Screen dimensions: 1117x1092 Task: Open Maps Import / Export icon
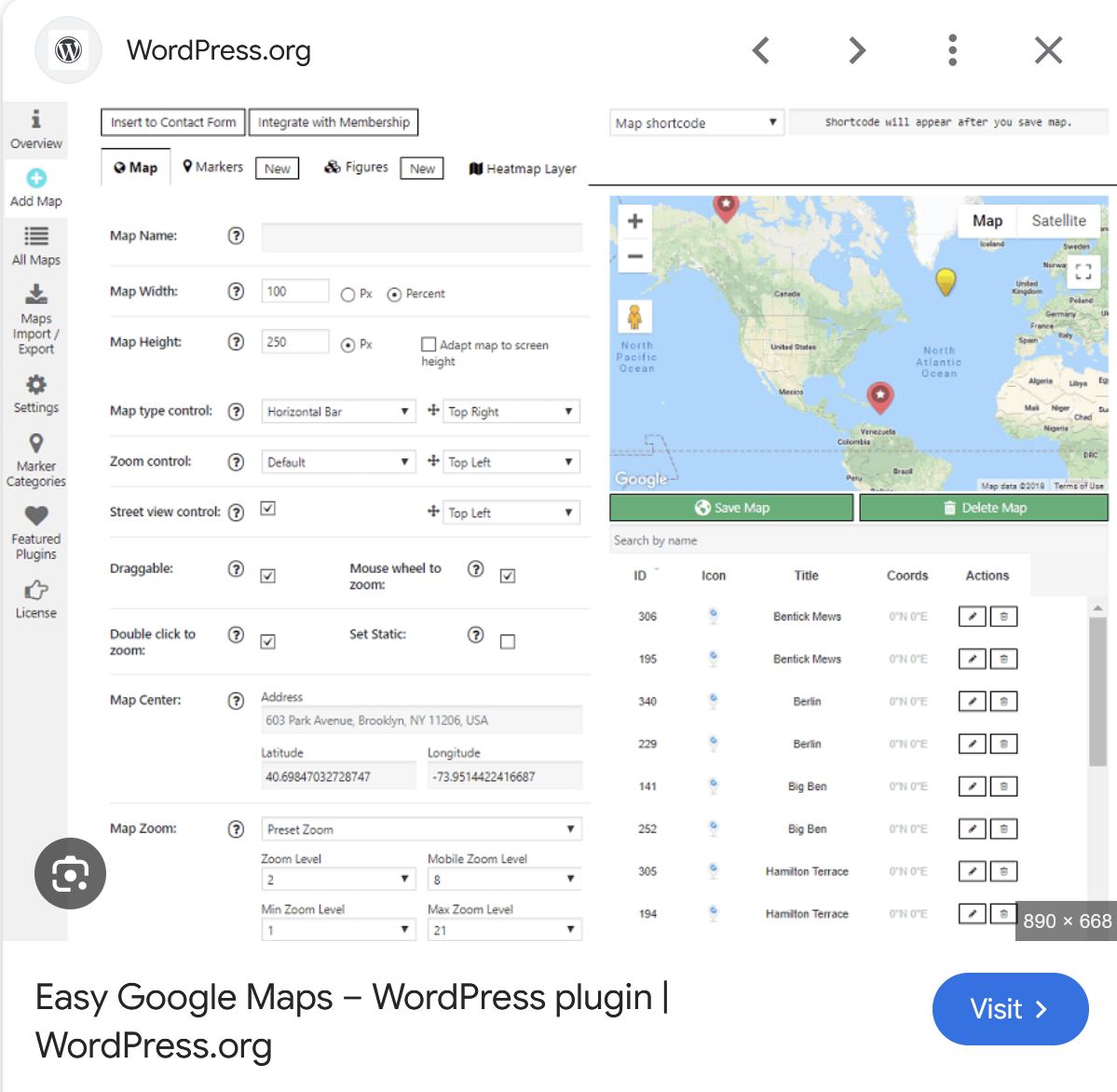(x=36, y=295)
